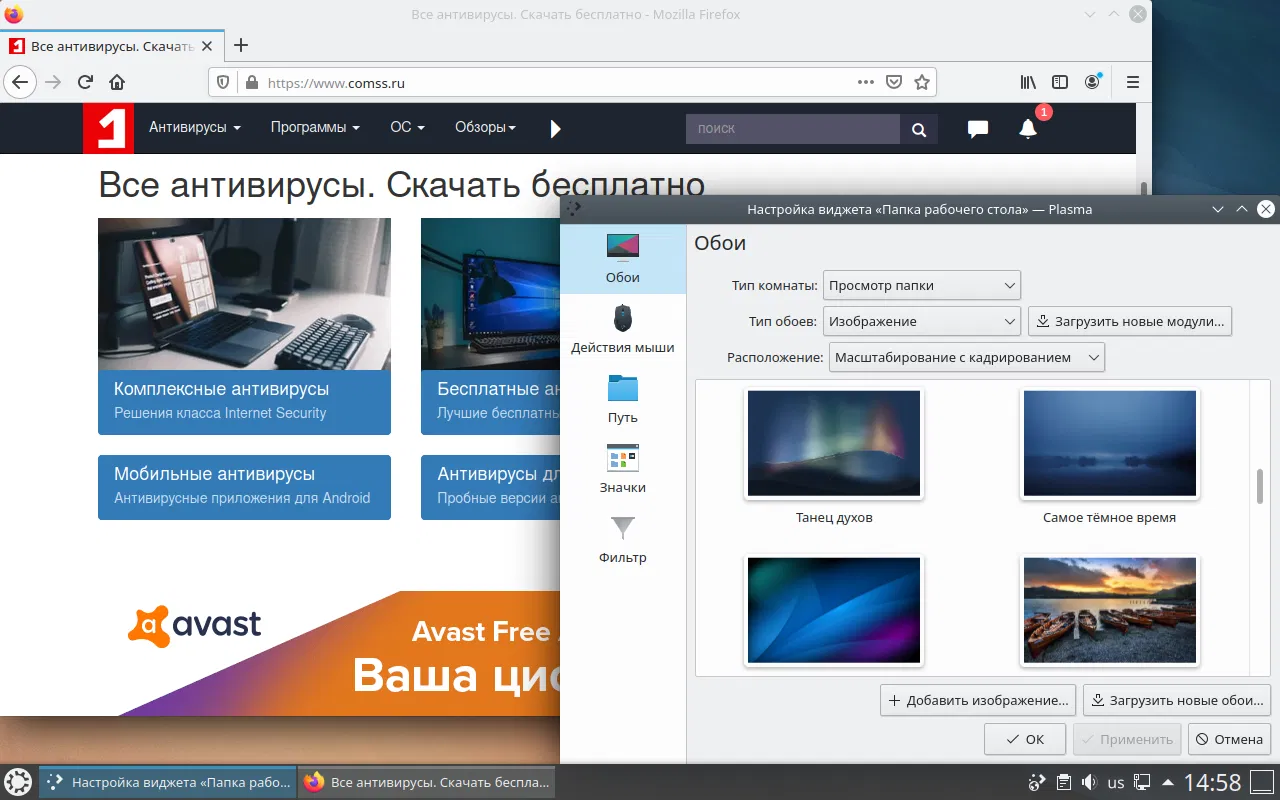1280x800 pixels.
Task: Expand hidden system tray icons arrow
Action: (1166, 783)
